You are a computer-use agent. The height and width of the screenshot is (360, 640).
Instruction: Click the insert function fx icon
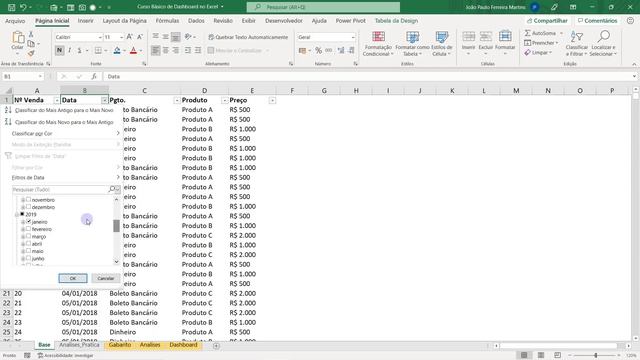pos(94,76)
